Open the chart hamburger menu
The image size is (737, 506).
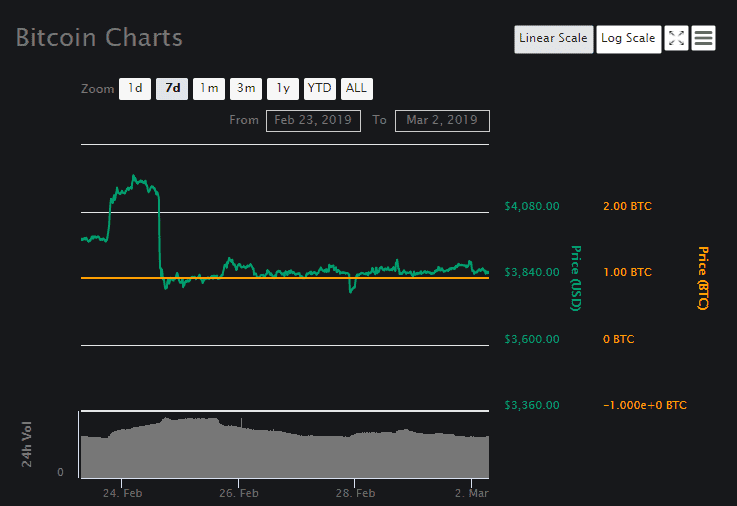(703, 38)
